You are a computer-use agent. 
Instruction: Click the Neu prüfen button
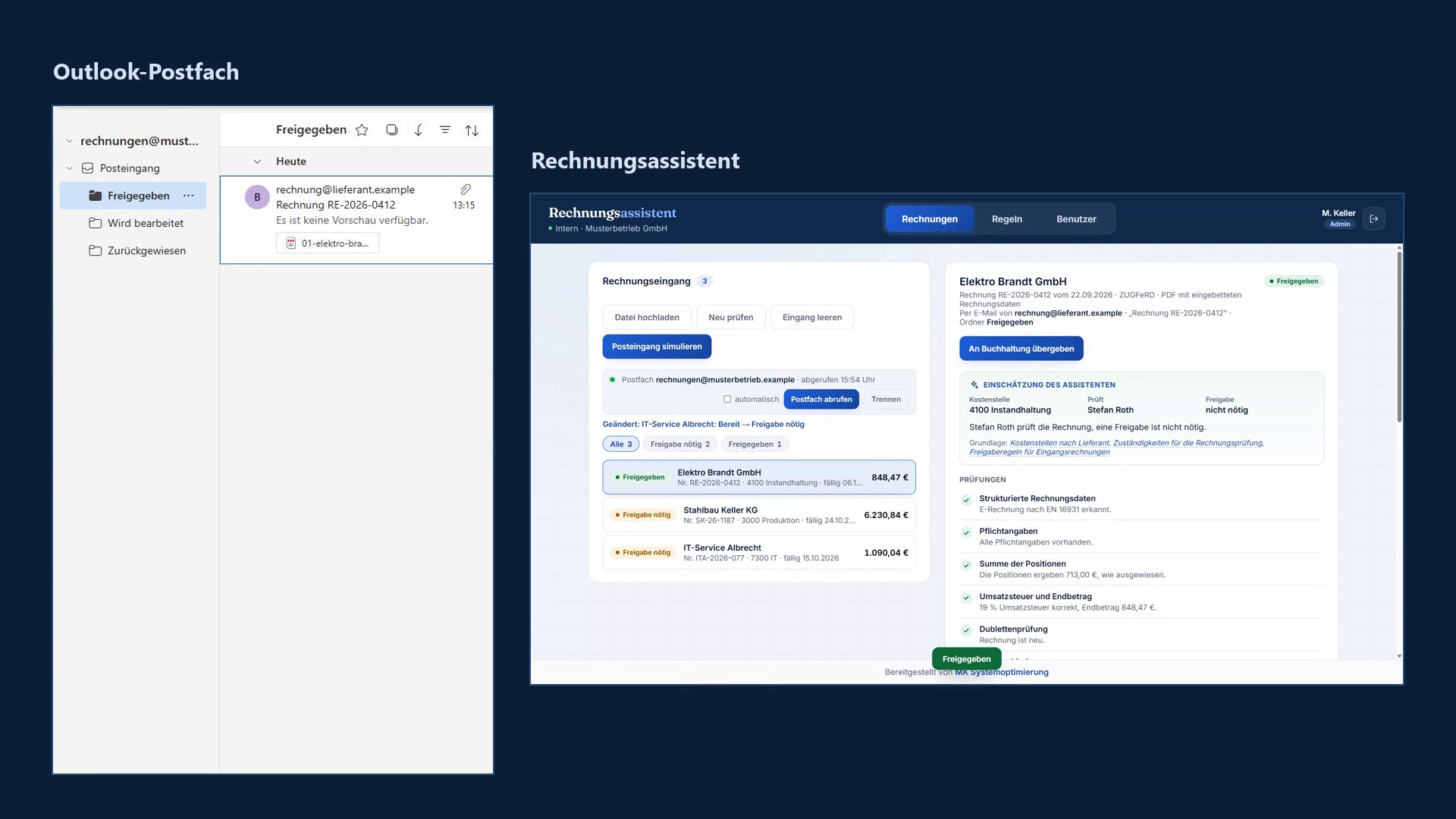coord(730,318)
